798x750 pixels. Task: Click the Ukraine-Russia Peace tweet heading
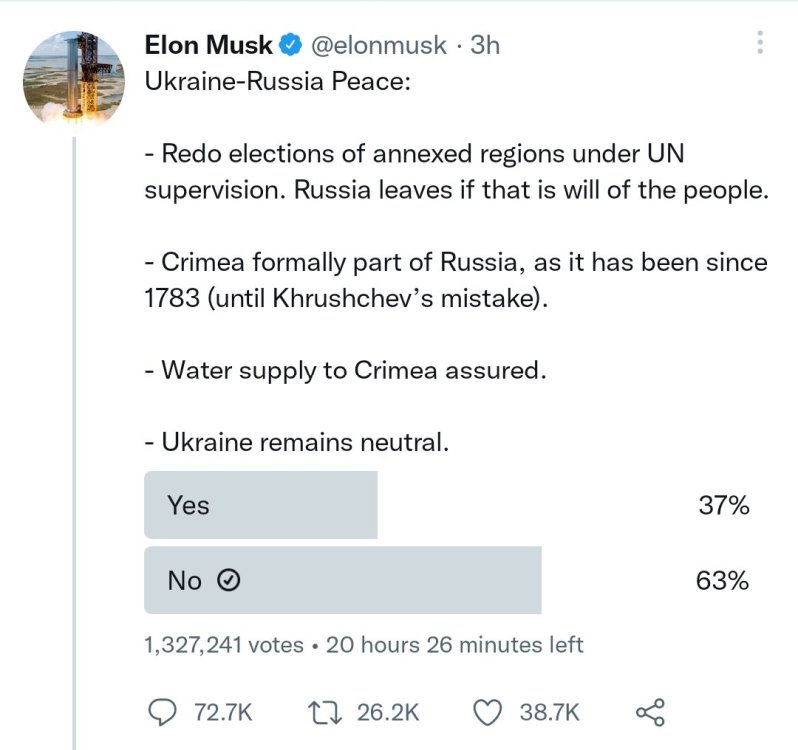point(278,81)
